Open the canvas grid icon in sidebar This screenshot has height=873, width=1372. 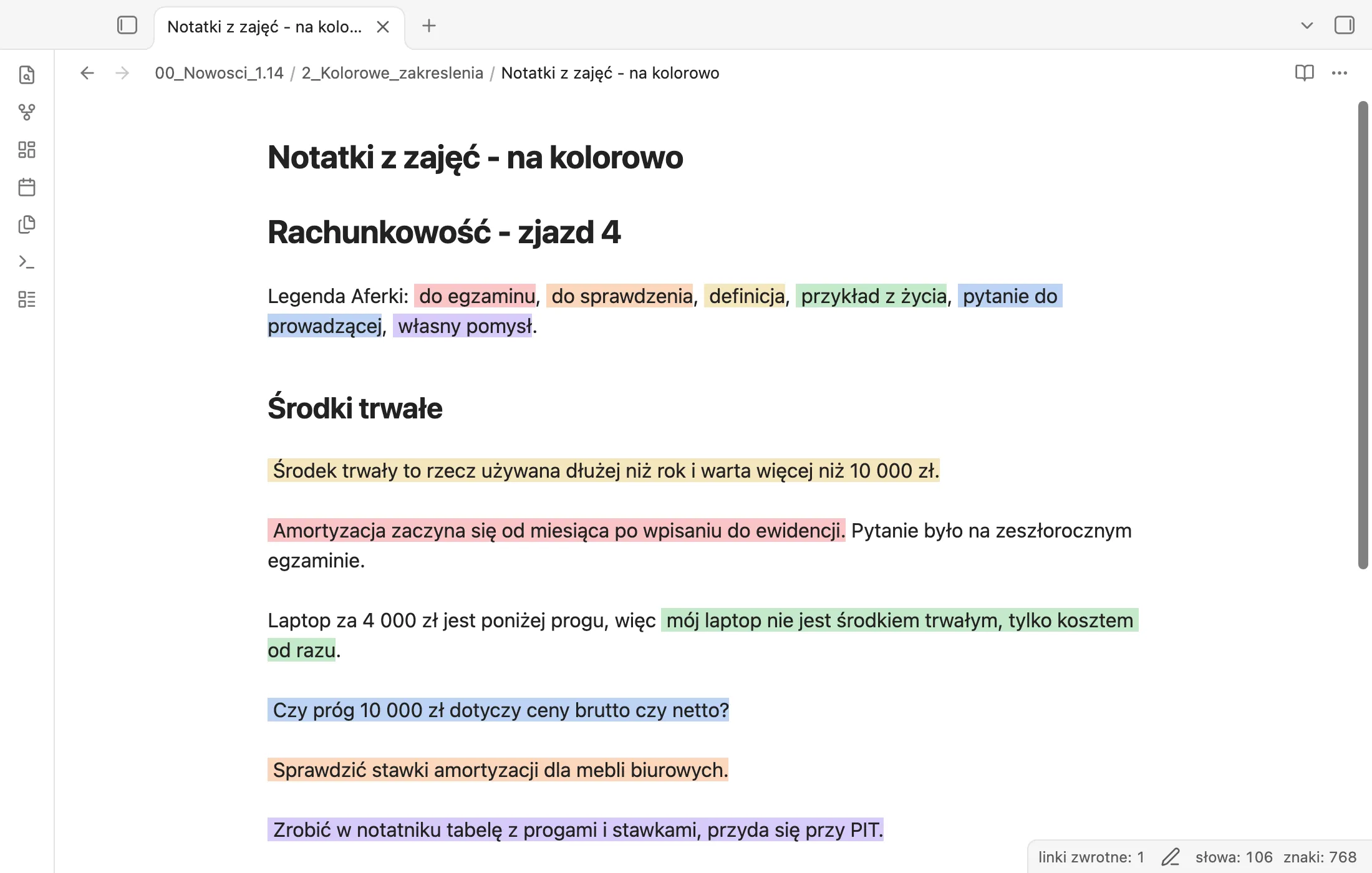(27, 150)
